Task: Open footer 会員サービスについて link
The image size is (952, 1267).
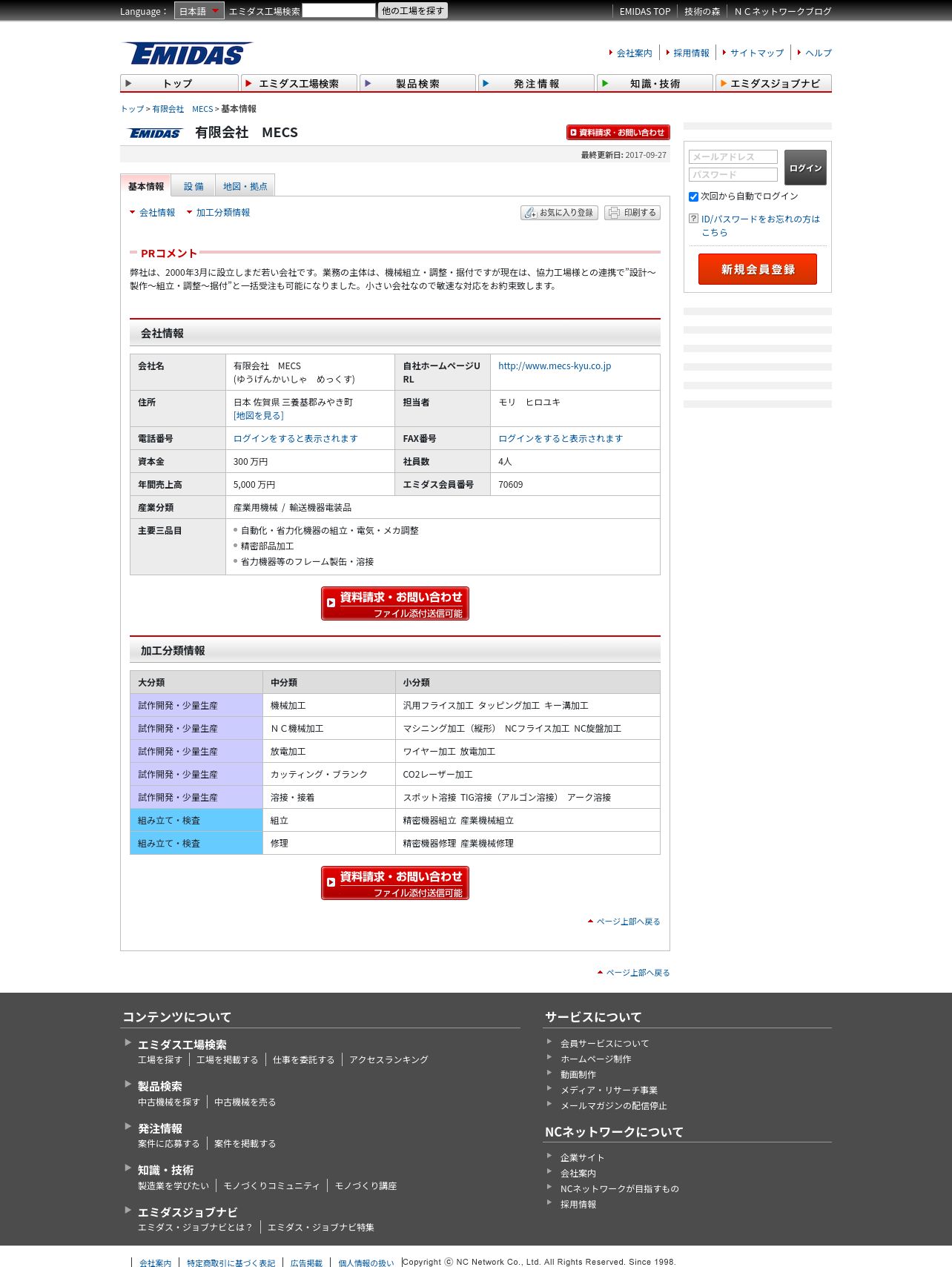Action: pyautogui.click(x=605, y=1044)
